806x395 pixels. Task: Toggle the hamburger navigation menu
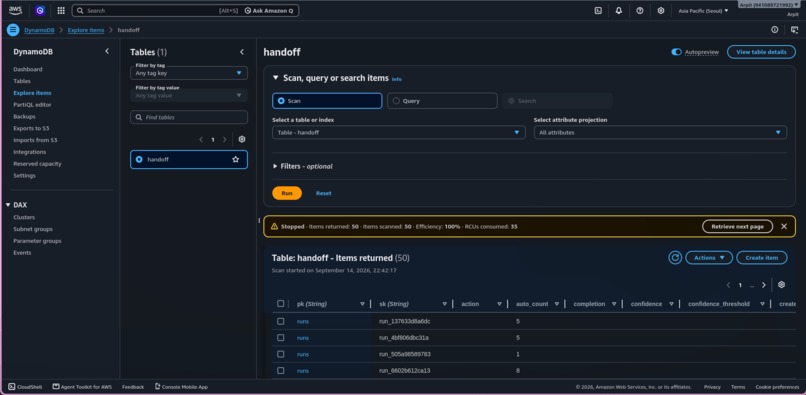13,30
